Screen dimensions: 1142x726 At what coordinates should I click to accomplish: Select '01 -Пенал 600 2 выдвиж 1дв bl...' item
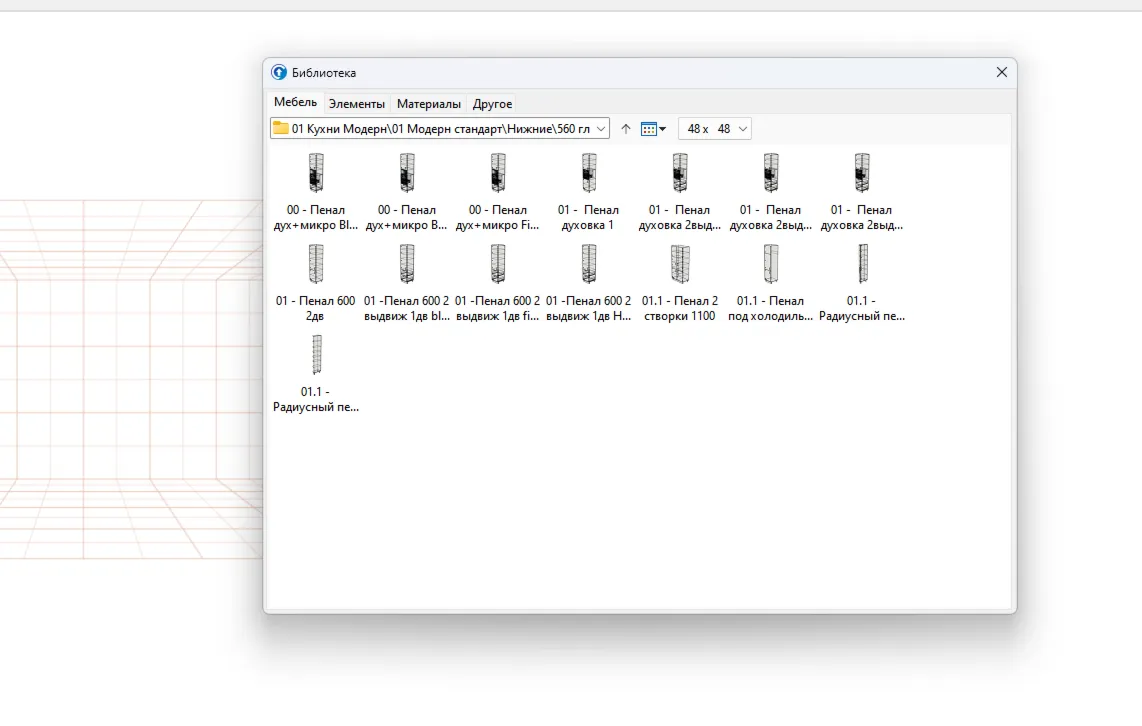pyautogui.click(x=406, y=283)
